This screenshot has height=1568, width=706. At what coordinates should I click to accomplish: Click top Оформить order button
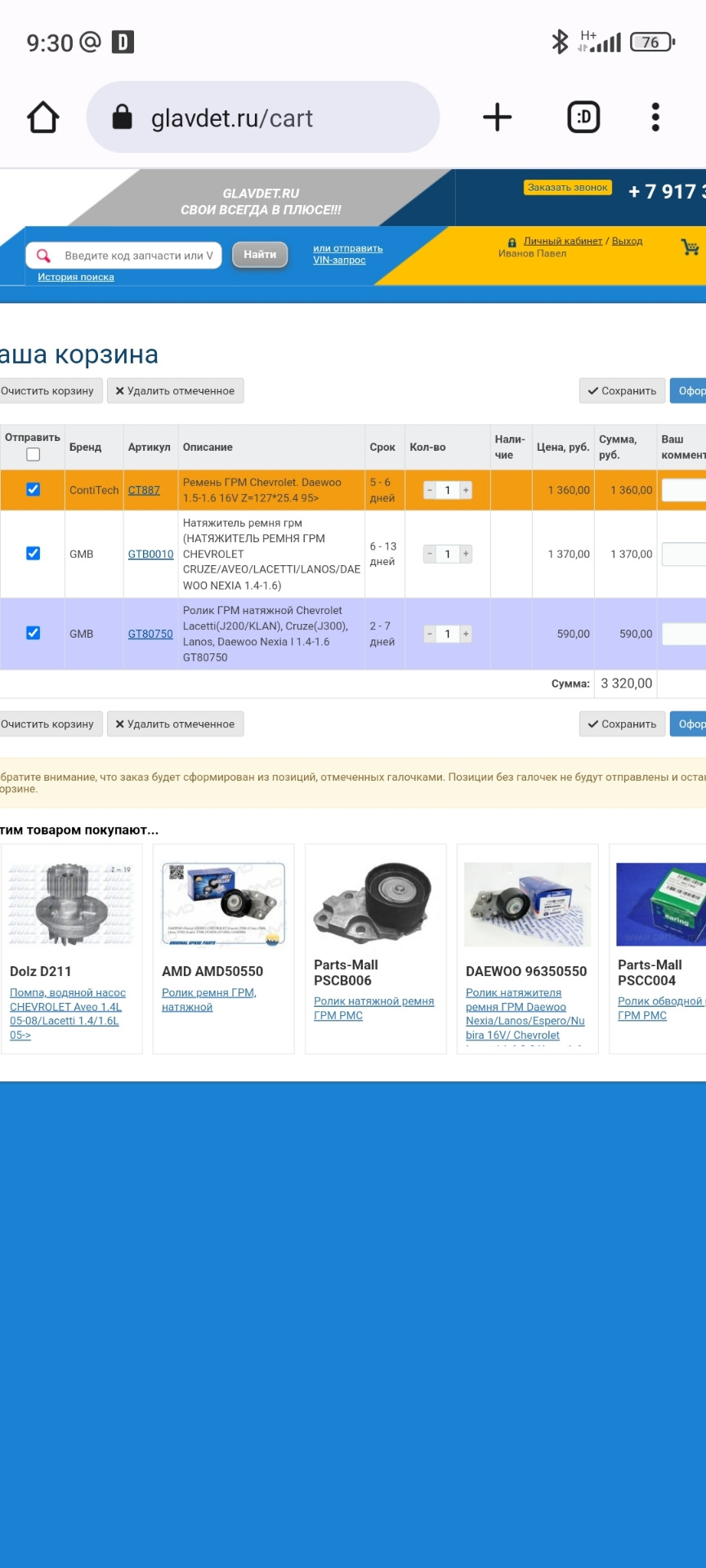688,391
